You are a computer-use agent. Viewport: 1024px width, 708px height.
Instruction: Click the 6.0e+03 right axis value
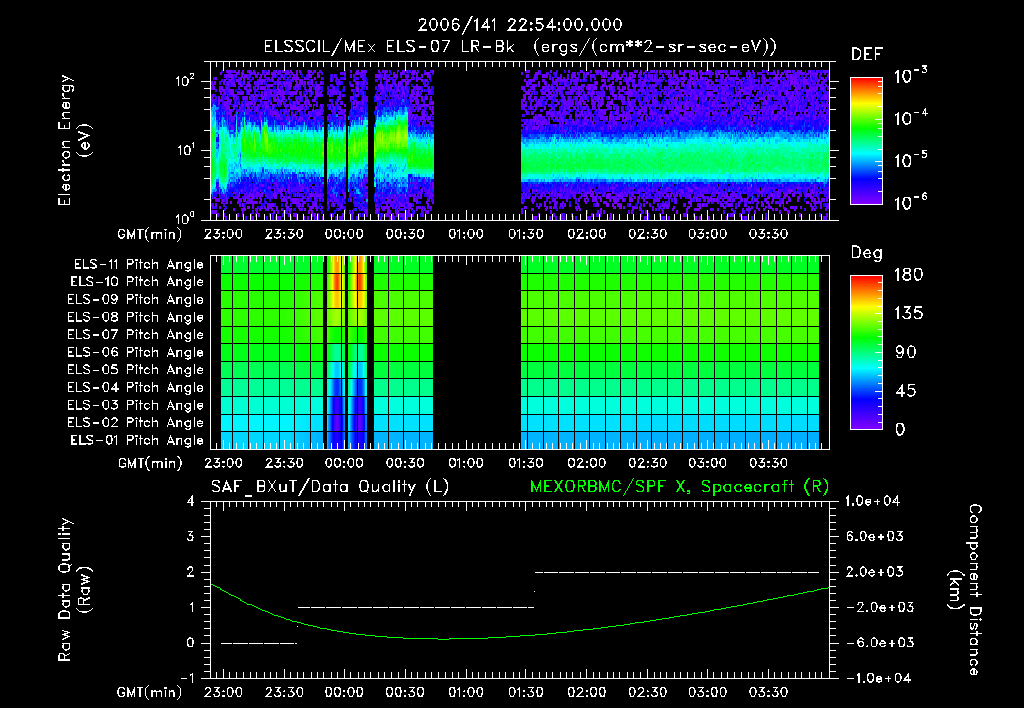tap(875, 536)
